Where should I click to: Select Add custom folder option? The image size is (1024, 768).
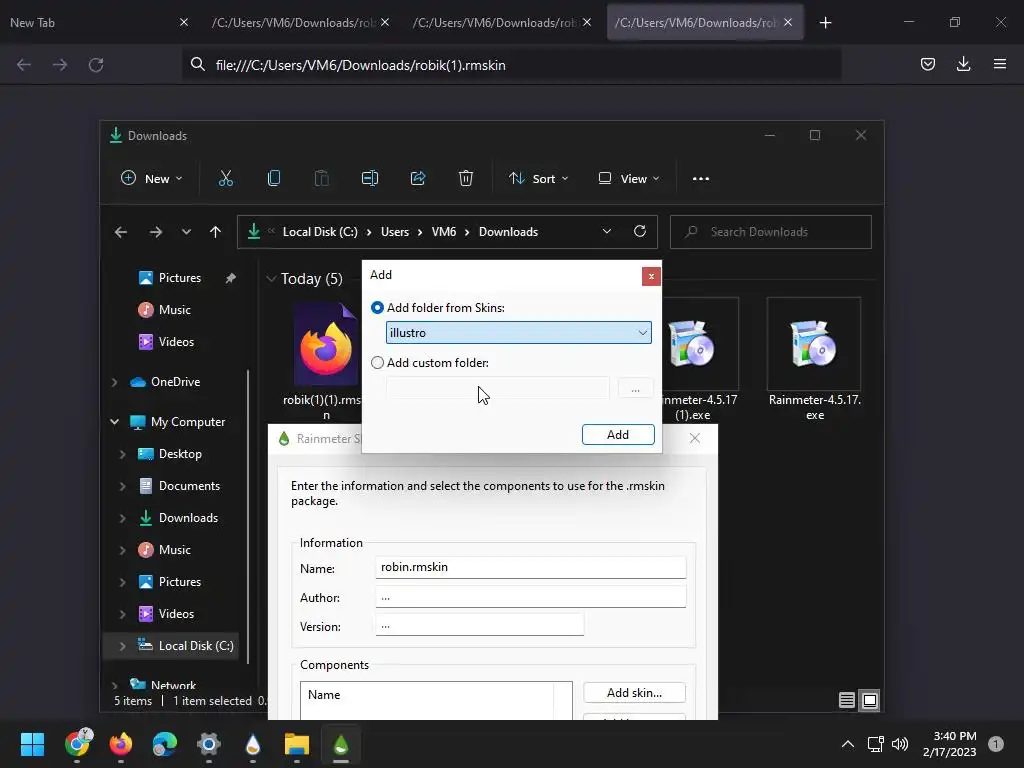[x=377, y=362]
